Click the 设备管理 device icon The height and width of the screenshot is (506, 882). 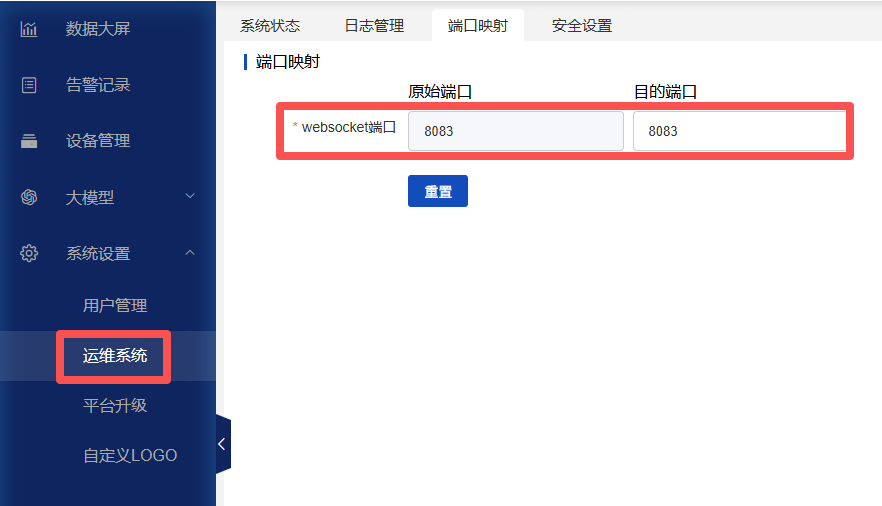tap(29, 141)
